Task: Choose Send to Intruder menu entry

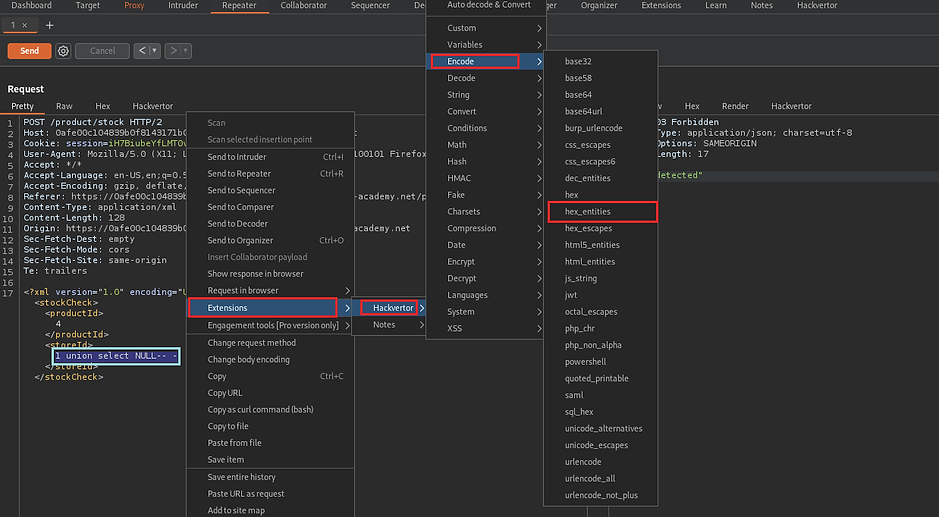Action: [x=237, y=157]
